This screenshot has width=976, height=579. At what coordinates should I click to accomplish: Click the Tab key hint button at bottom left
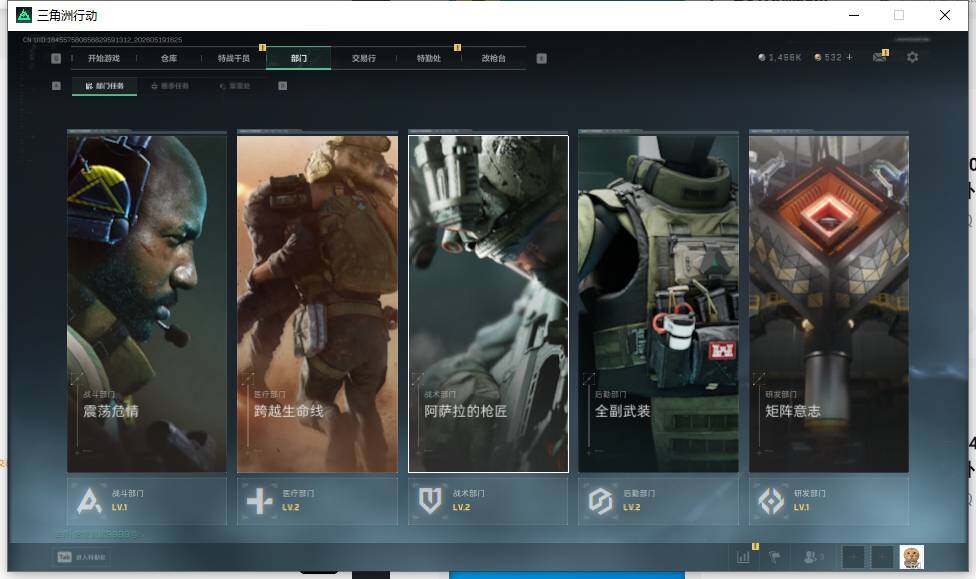click(x=82, y=557)
